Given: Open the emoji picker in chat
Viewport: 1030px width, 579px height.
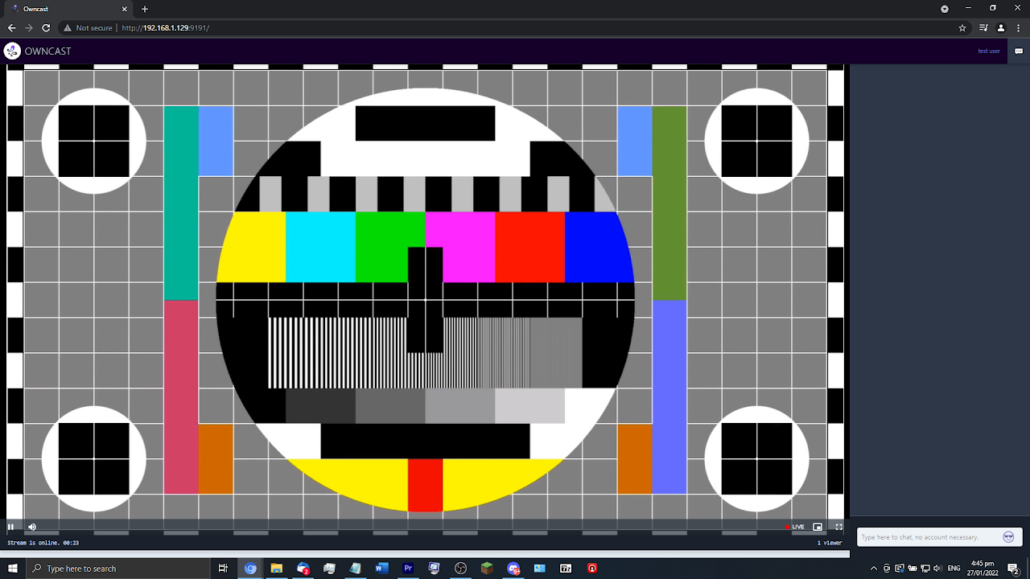Looking at the screenshot, I should (1008, 537).
